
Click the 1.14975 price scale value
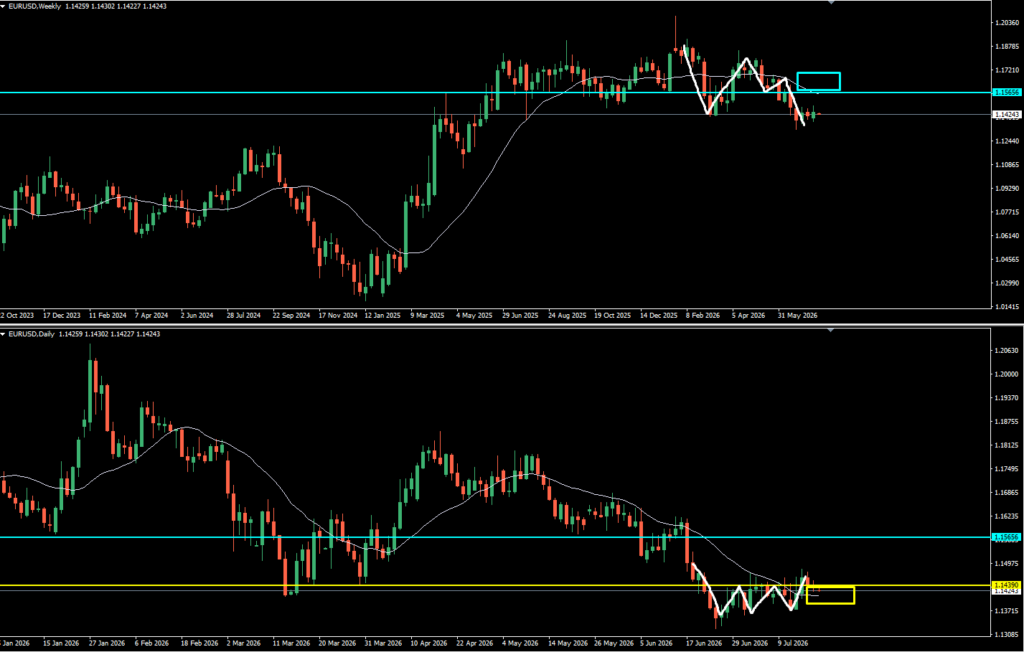tap(1006, 563)
